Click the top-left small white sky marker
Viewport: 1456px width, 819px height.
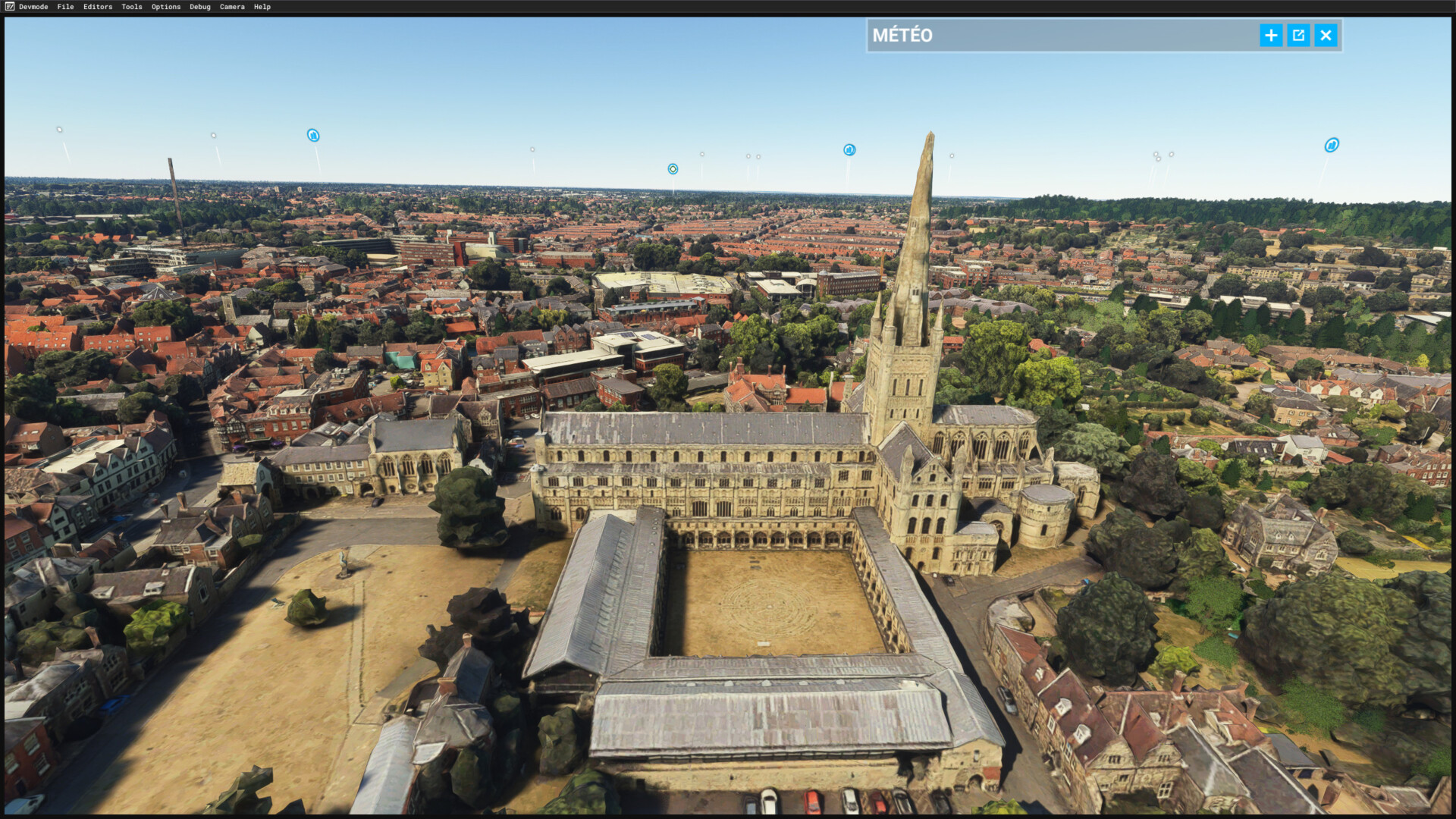59,130
